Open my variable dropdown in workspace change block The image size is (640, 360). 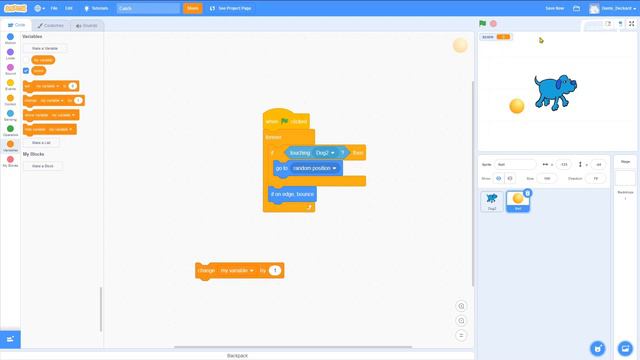coord(237,271)
